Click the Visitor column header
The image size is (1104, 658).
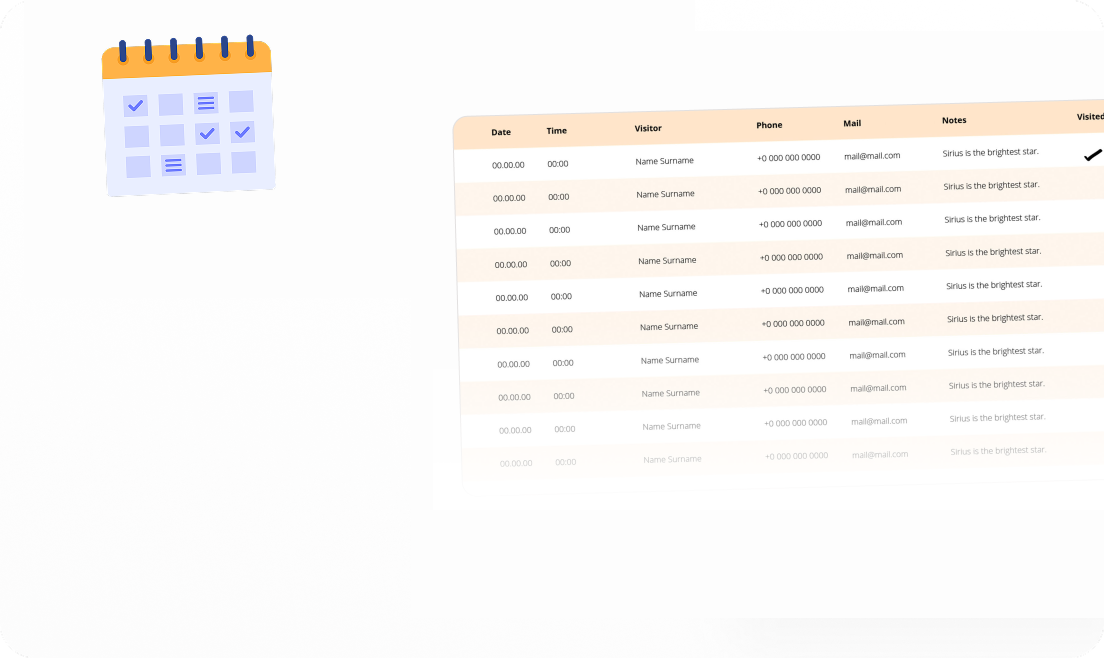pos(648,128)
